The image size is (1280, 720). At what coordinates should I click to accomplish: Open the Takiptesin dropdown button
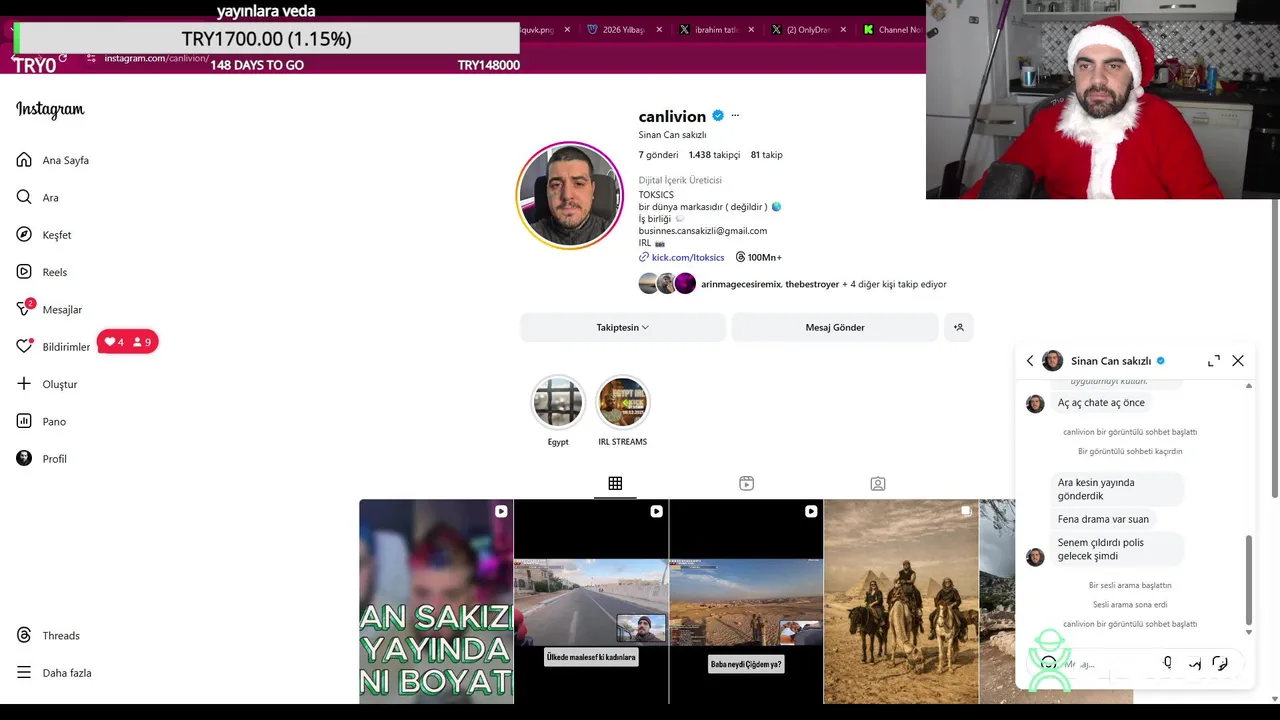[x=623, y=327]
